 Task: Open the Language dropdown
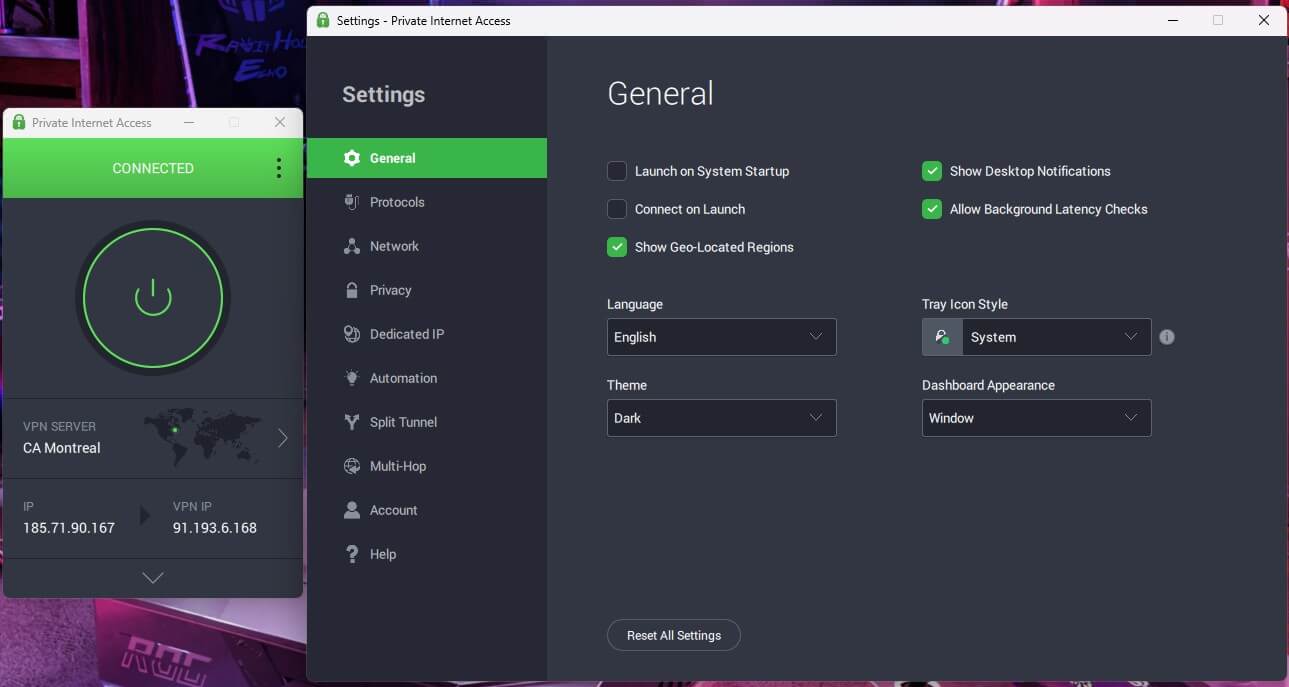(x=721, y=337)
